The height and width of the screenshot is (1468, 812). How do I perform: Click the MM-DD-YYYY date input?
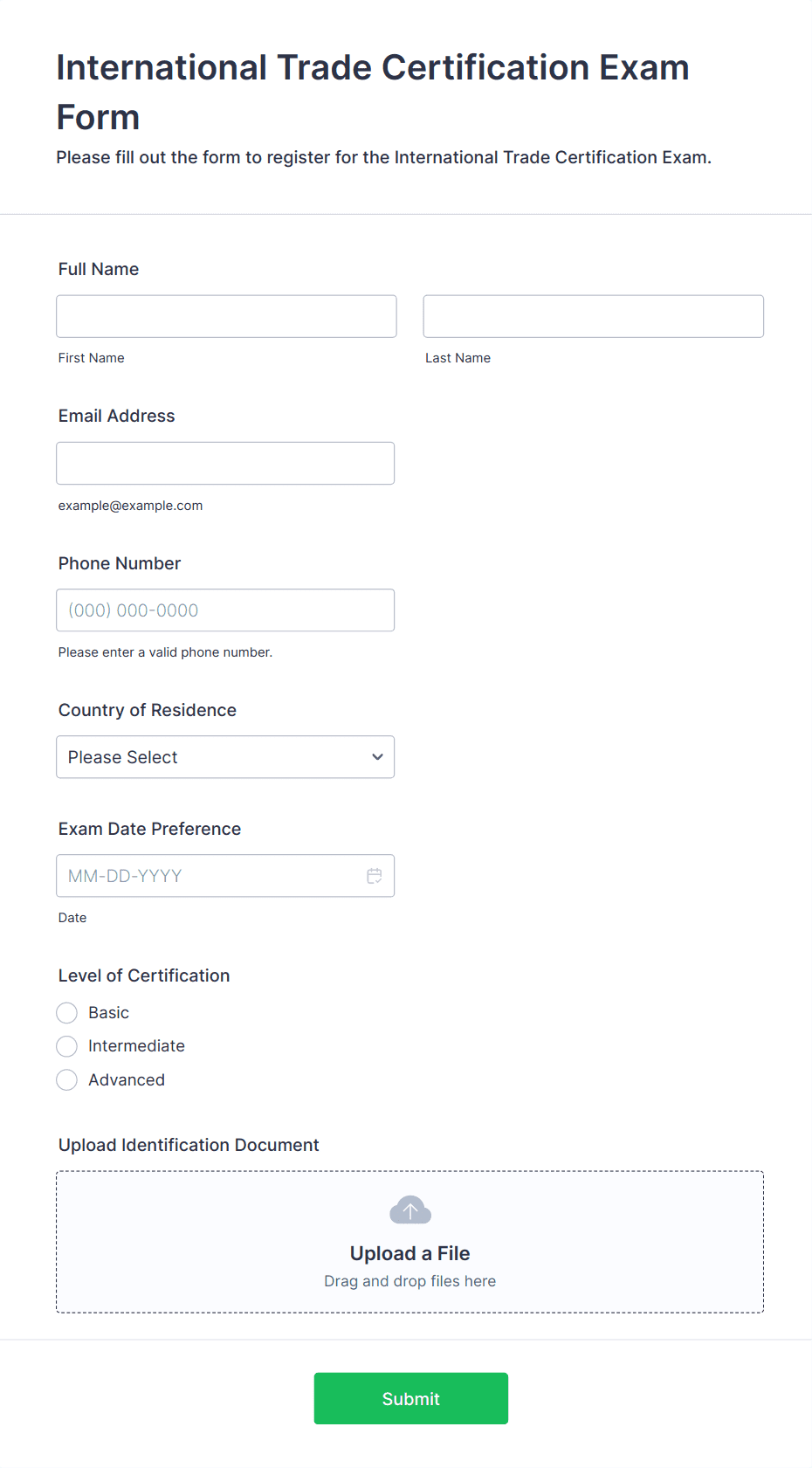click(225, 876)
